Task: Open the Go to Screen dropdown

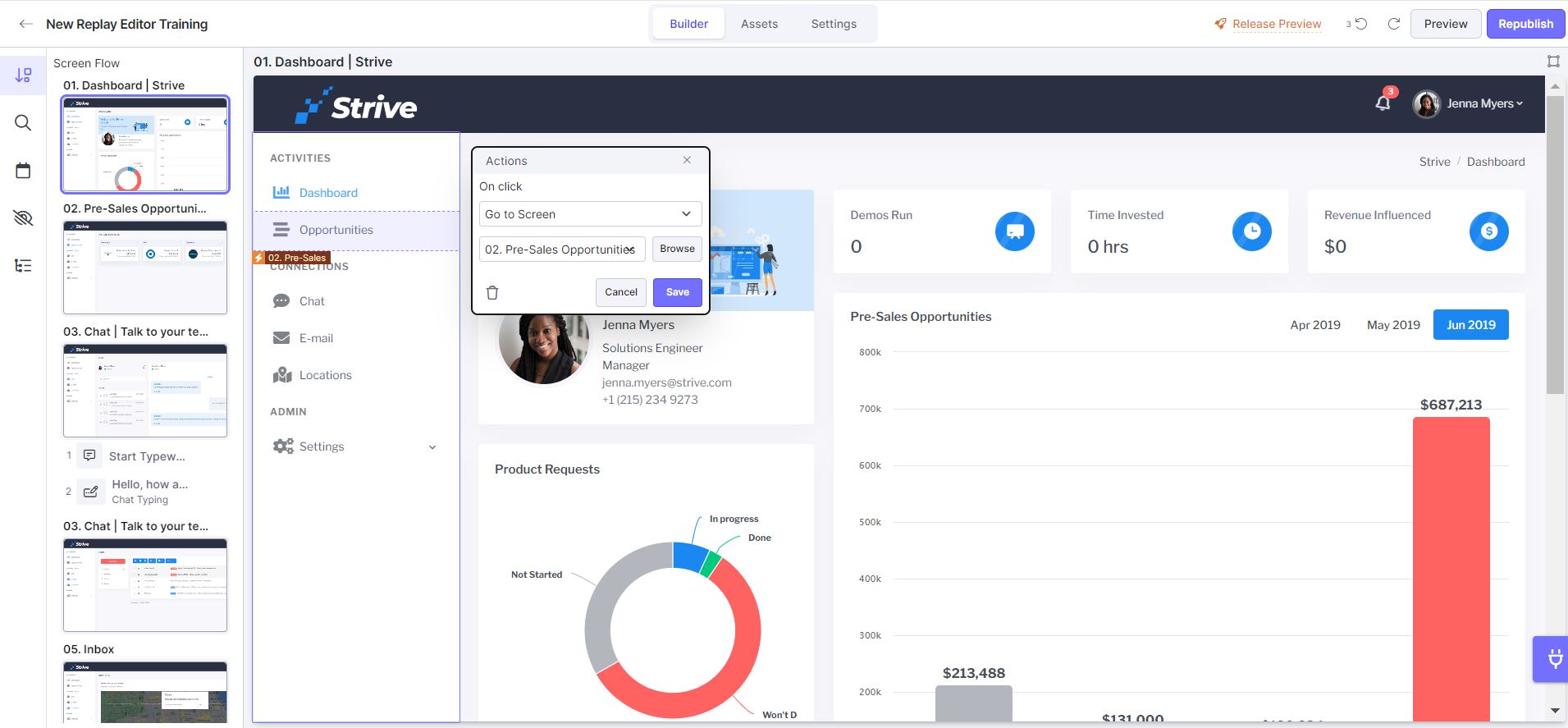Action: (x=590, y=214)
